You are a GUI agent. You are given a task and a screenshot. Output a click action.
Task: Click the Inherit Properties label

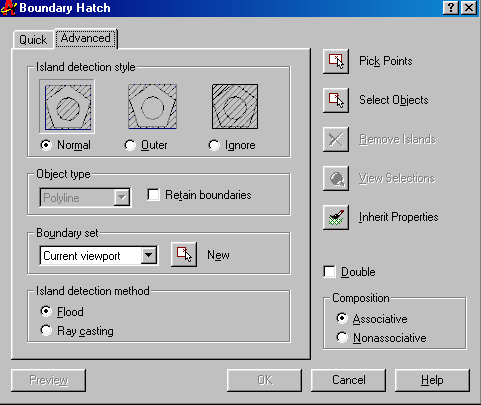(x=399, y=217)
